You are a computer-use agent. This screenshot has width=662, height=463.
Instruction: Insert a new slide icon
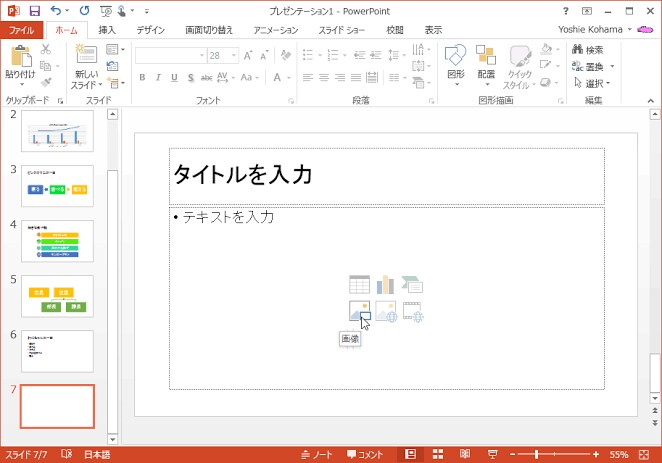tap(86, 54)
